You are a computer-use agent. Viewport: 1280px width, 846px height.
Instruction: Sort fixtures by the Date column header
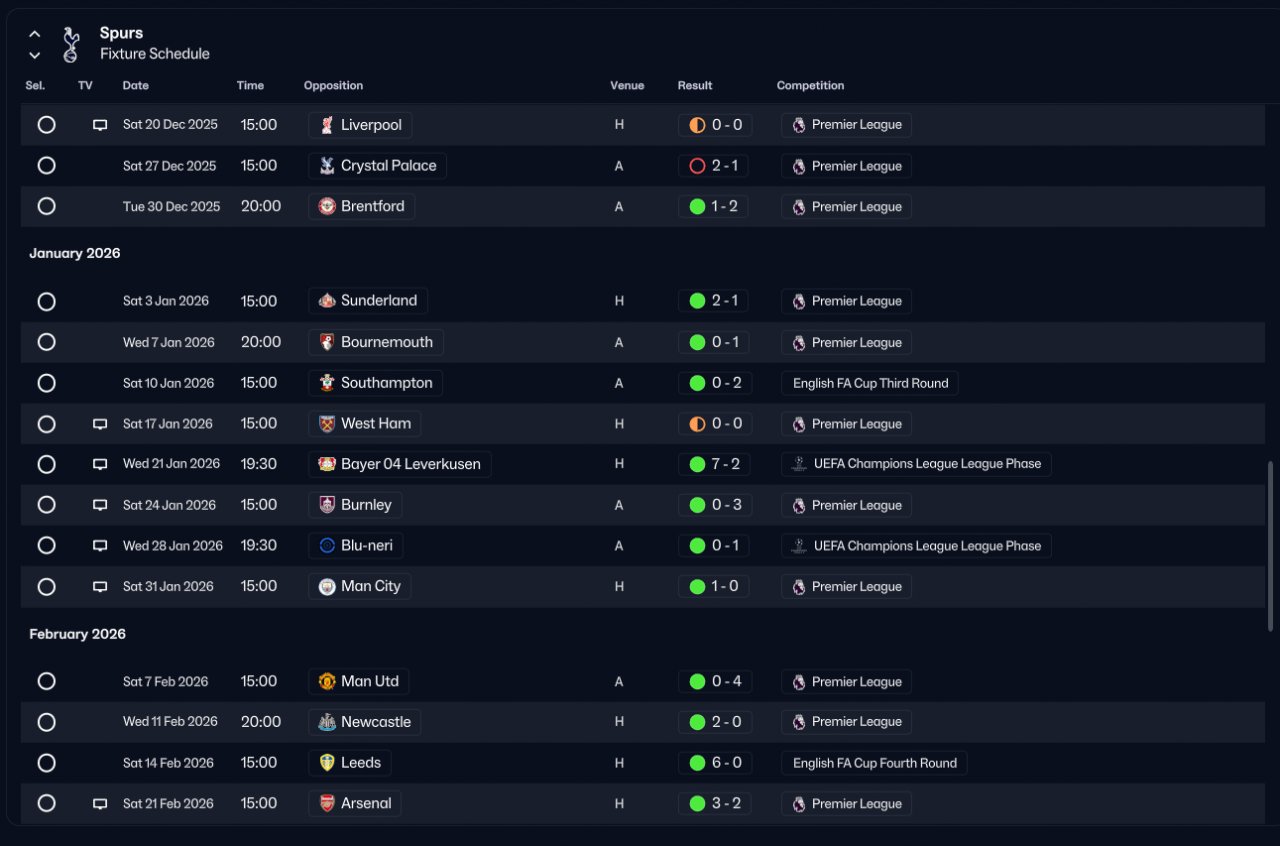136,86
